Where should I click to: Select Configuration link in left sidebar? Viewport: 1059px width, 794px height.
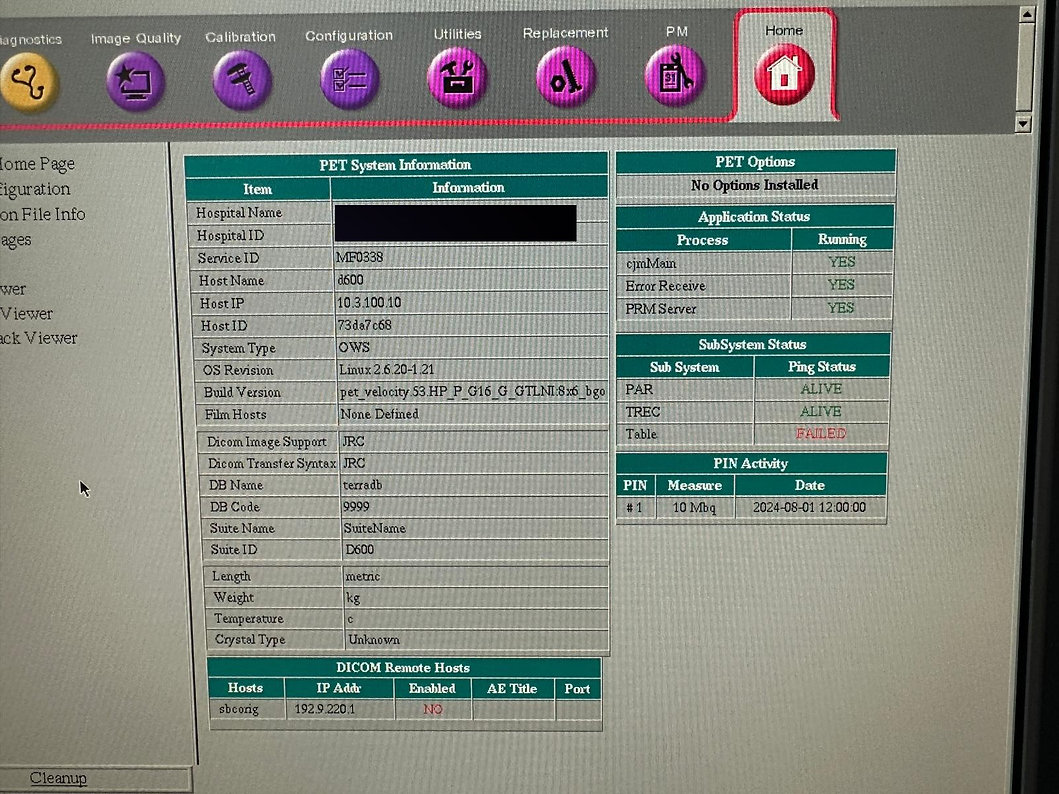pyautogui.click(x=35, y=189)
